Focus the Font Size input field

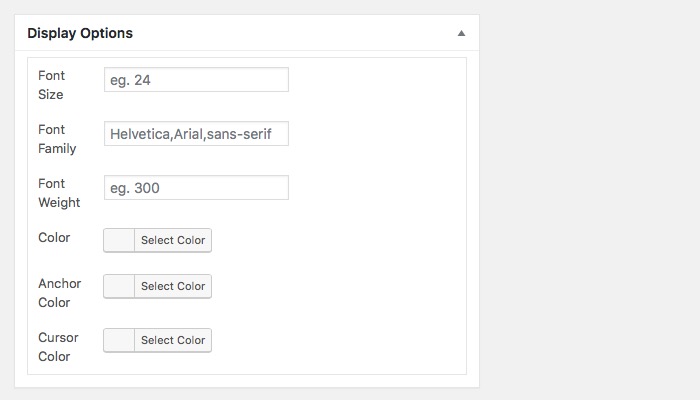click(x=196, y=80)
